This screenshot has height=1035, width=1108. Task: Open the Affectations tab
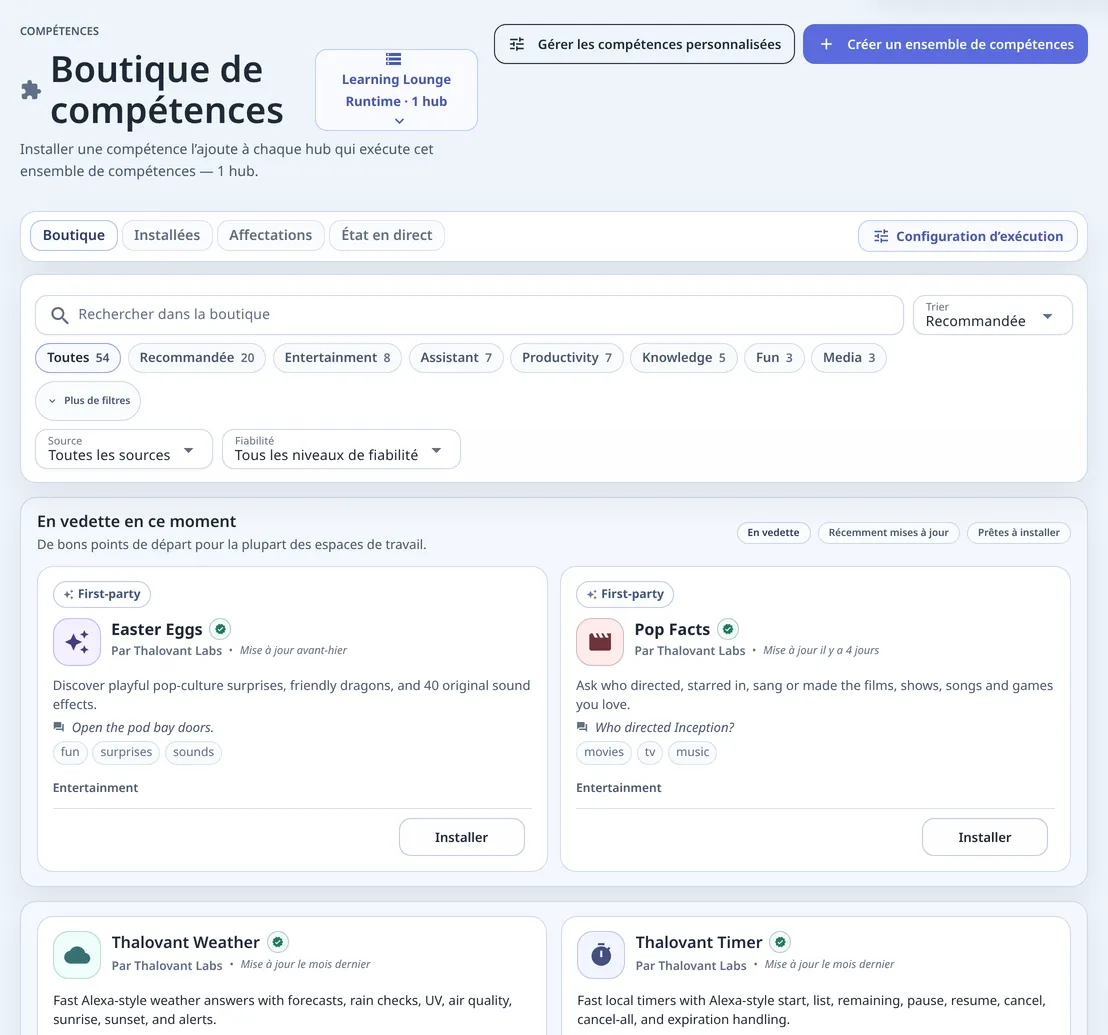click(271, 235)
